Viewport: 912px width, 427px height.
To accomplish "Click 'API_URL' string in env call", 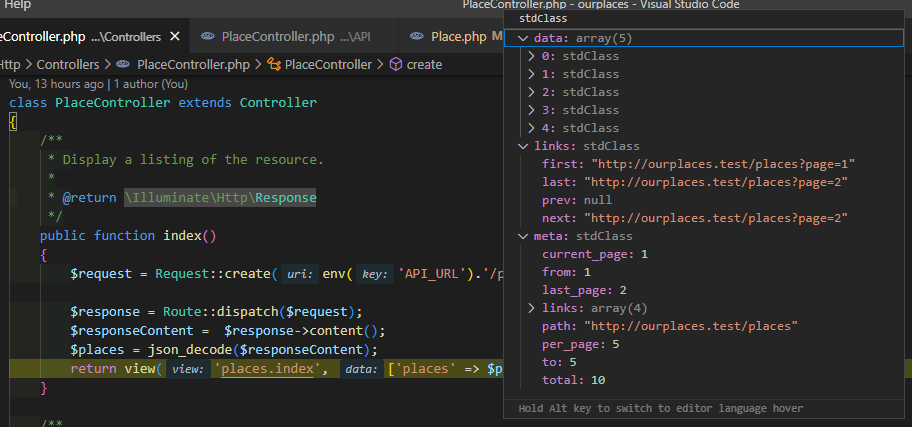I will [433, 274].
